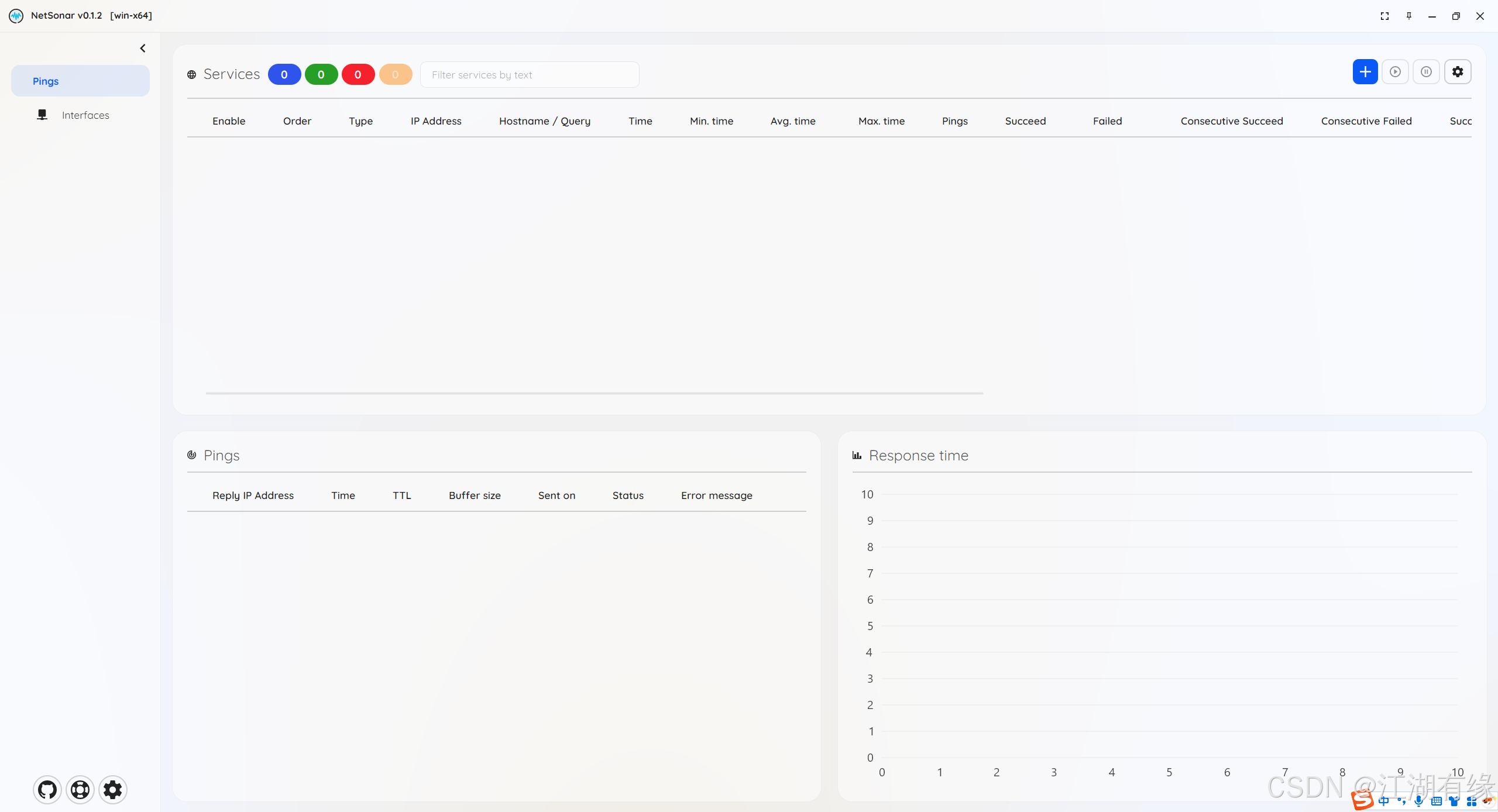The width and height of the screenshot is (1498, 812).
Task: Toggle the green succeeded services badge
Action: click(321, 74)
